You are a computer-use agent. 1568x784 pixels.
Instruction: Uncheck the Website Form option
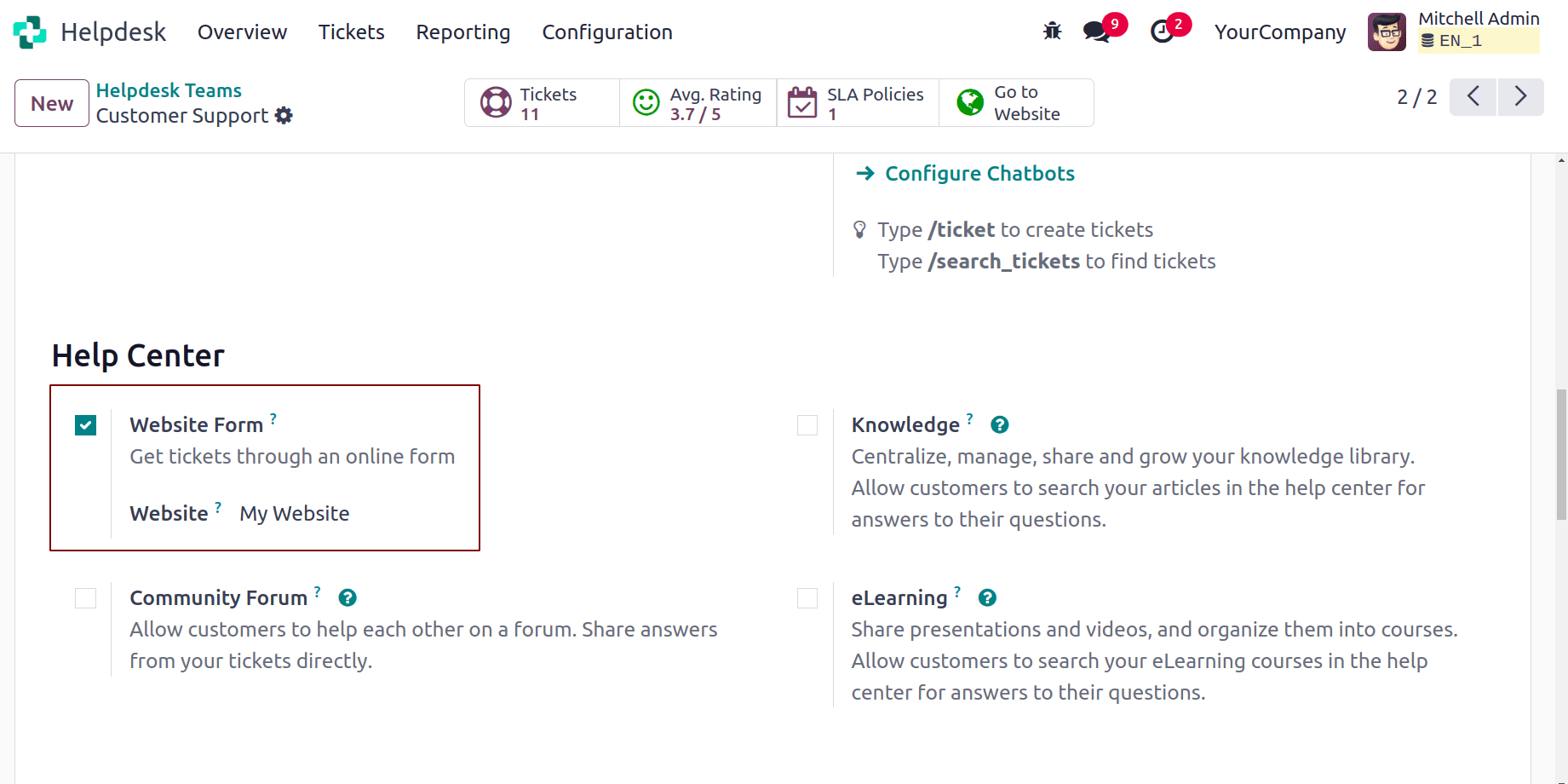85,424
